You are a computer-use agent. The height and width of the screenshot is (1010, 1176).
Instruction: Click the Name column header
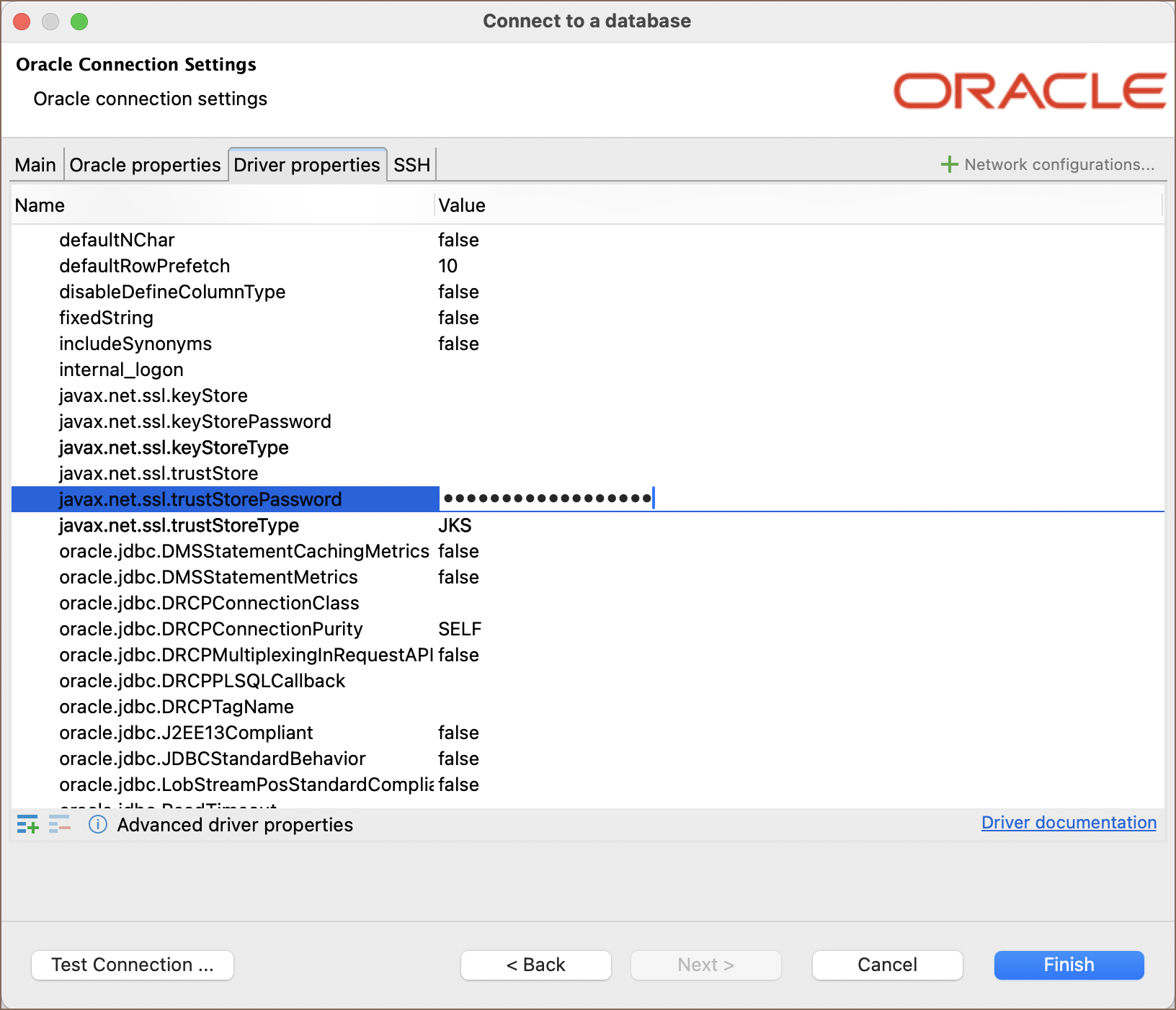coord(40,205)
